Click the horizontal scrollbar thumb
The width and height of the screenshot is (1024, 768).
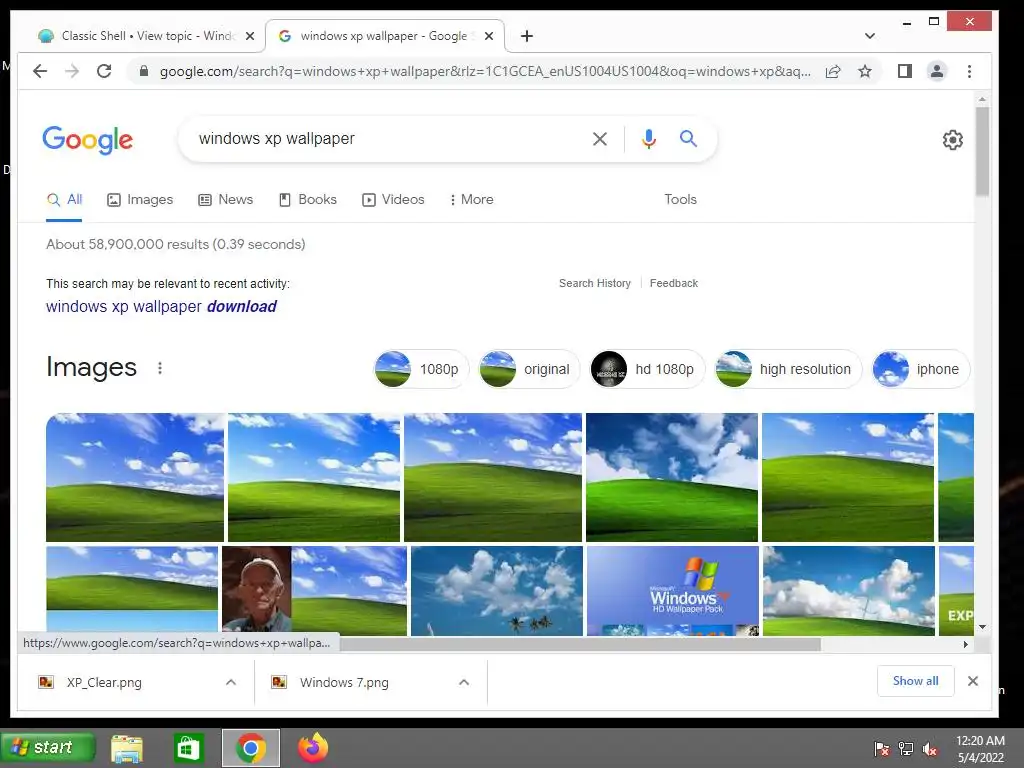coord(580,645)
